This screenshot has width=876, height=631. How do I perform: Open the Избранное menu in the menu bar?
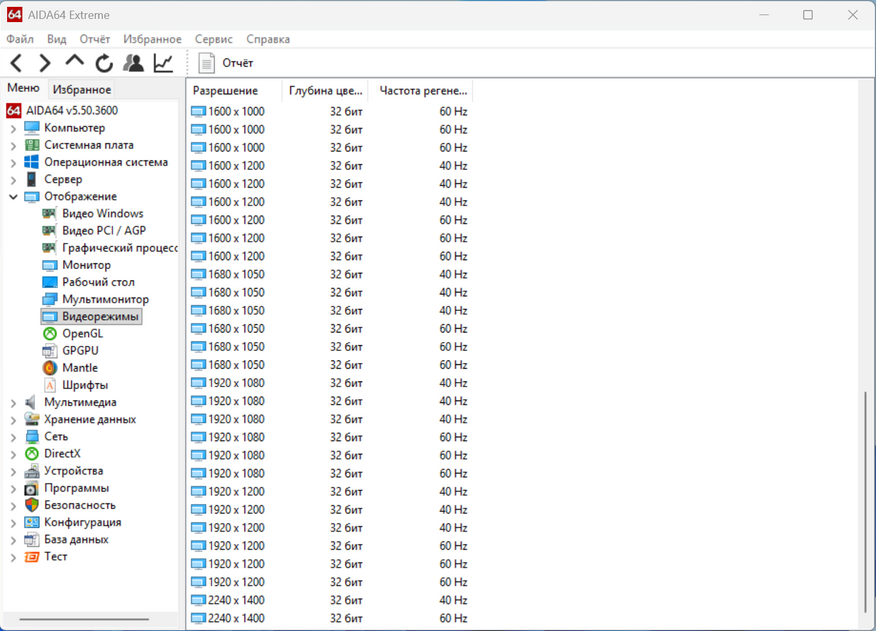152,39
